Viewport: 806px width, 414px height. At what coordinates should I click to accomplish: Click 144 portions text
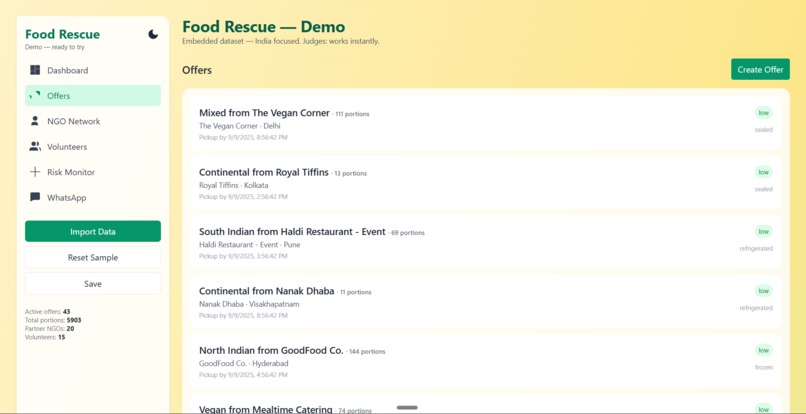(x=367, y=352)
